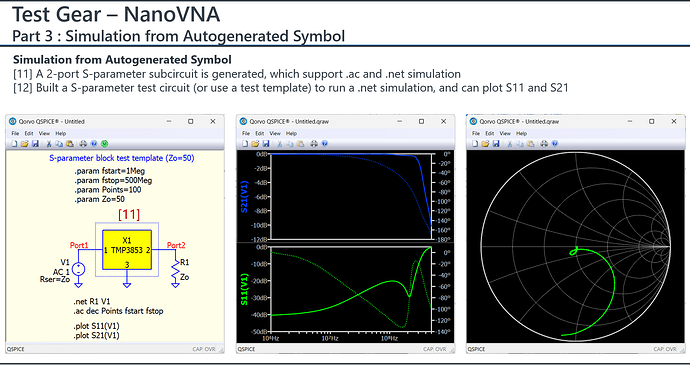Click Help icon in the Smith chart window

coord(555,144)
